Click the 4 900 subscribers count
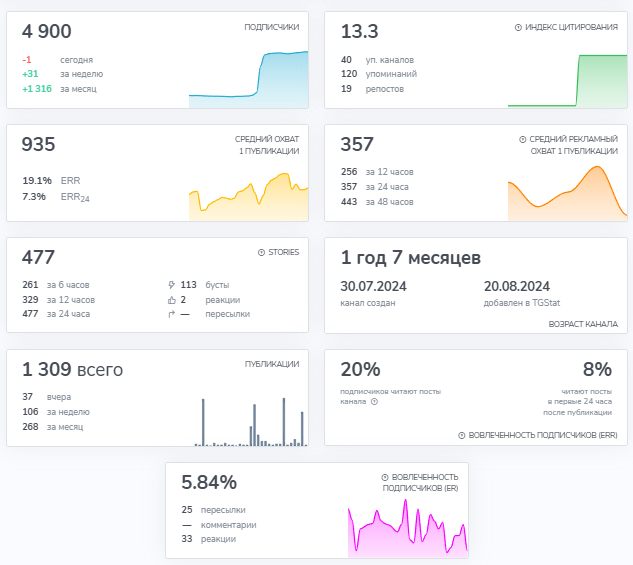The width and height of the screenshot is (633, 565). pos(47,31)
